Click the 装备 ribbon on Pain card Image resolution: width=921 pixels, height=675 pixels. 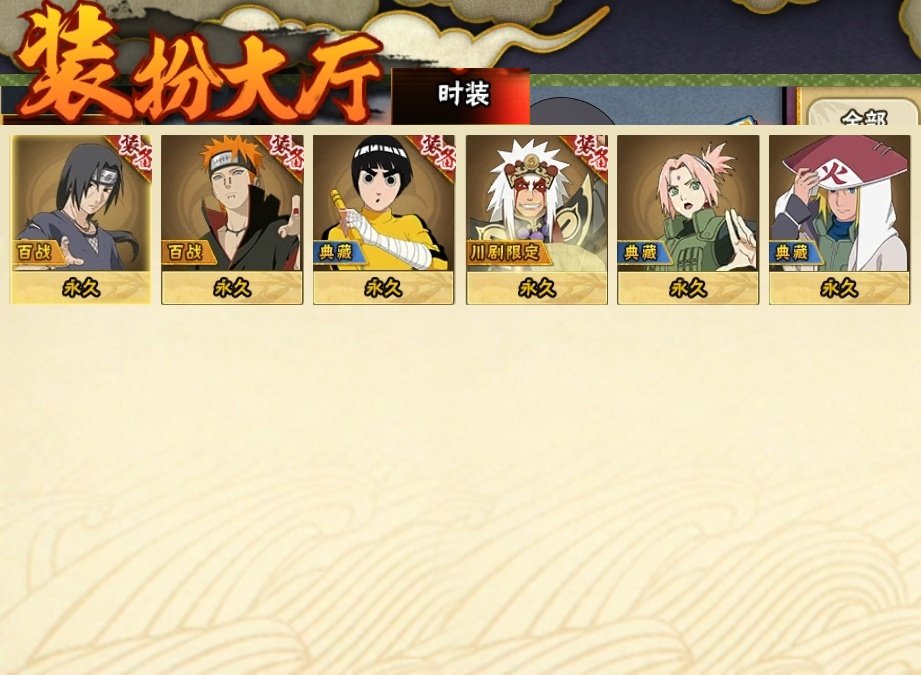(284, 154)
